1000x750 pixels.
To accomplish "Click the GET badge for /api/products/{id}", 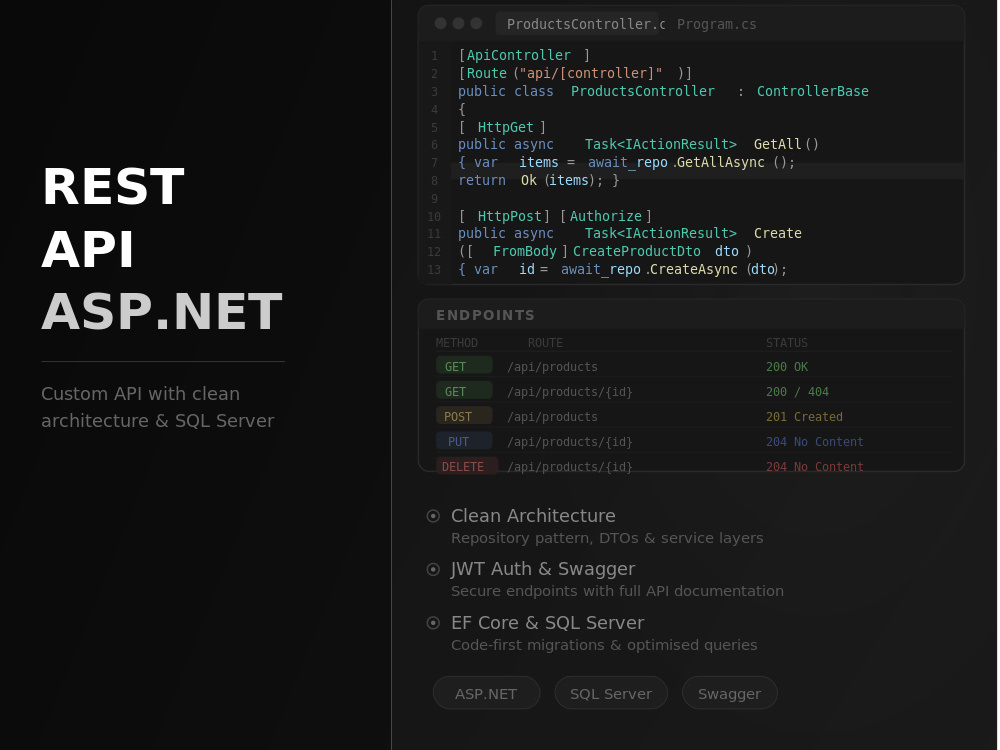I will click(x=464, y=391).
